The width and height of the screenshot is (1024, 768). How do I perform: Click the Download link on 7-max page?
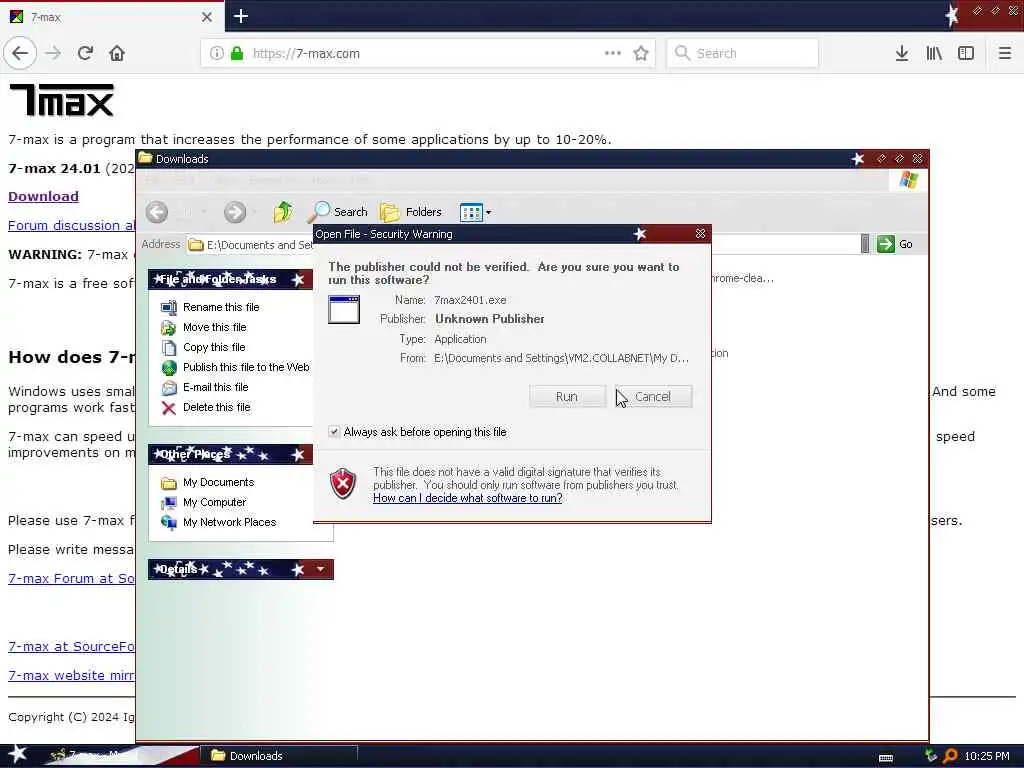pyautogui.click(x=43, y=197)
